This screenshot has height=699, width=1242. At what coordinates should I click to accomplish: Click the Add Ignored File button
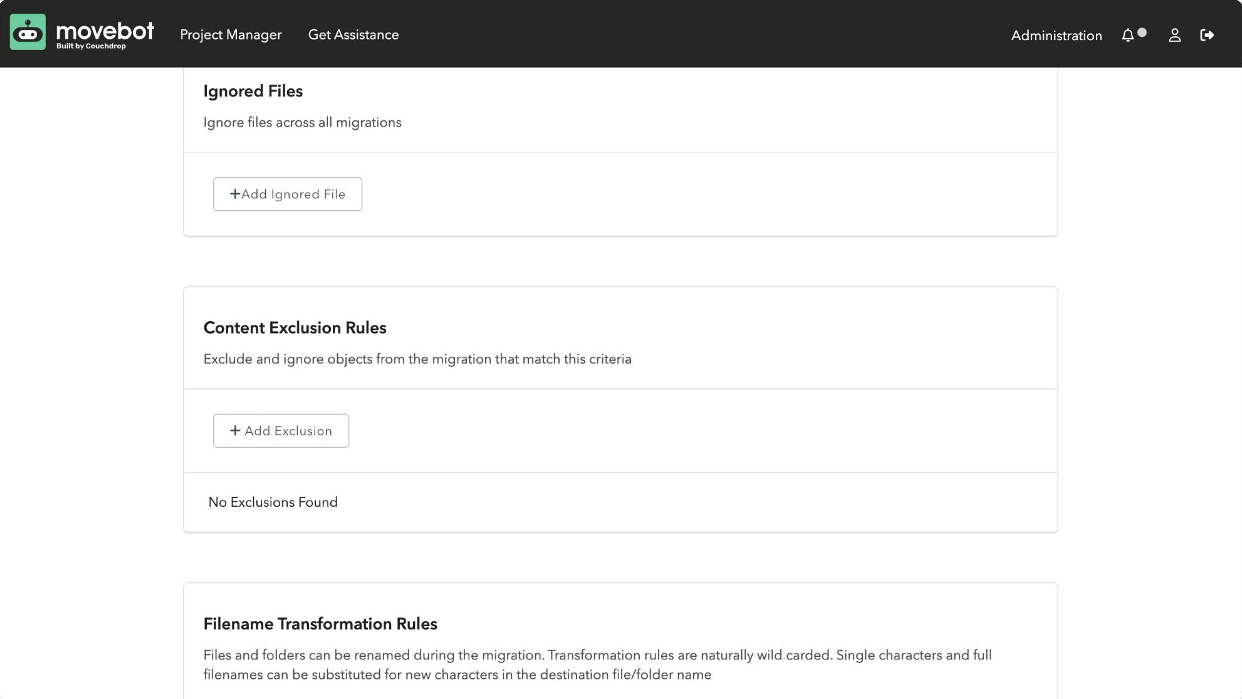pyautogui.click(x=288, y=194)
